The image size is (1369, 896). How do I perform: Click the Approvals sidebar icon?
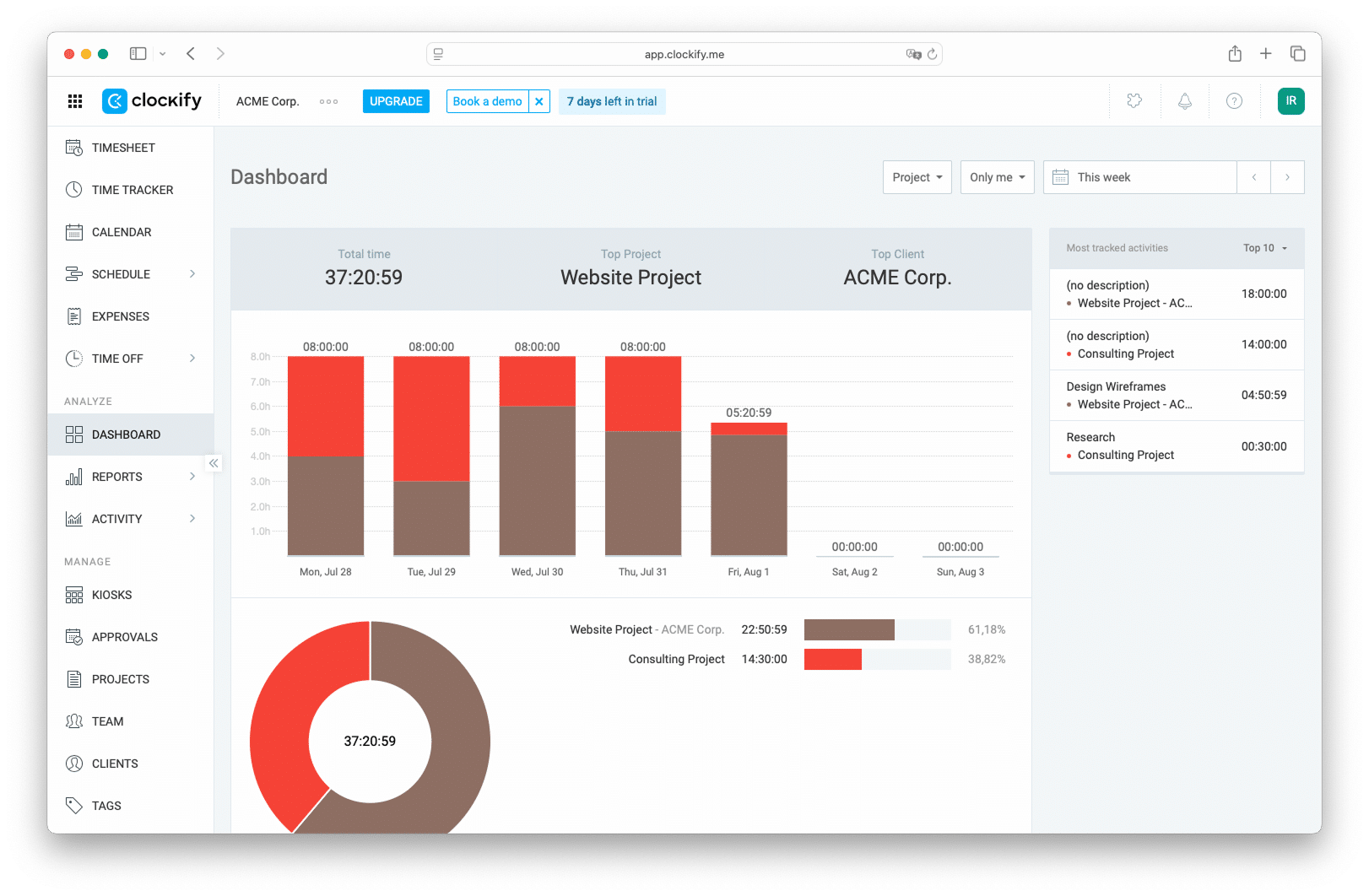point(74,637)
